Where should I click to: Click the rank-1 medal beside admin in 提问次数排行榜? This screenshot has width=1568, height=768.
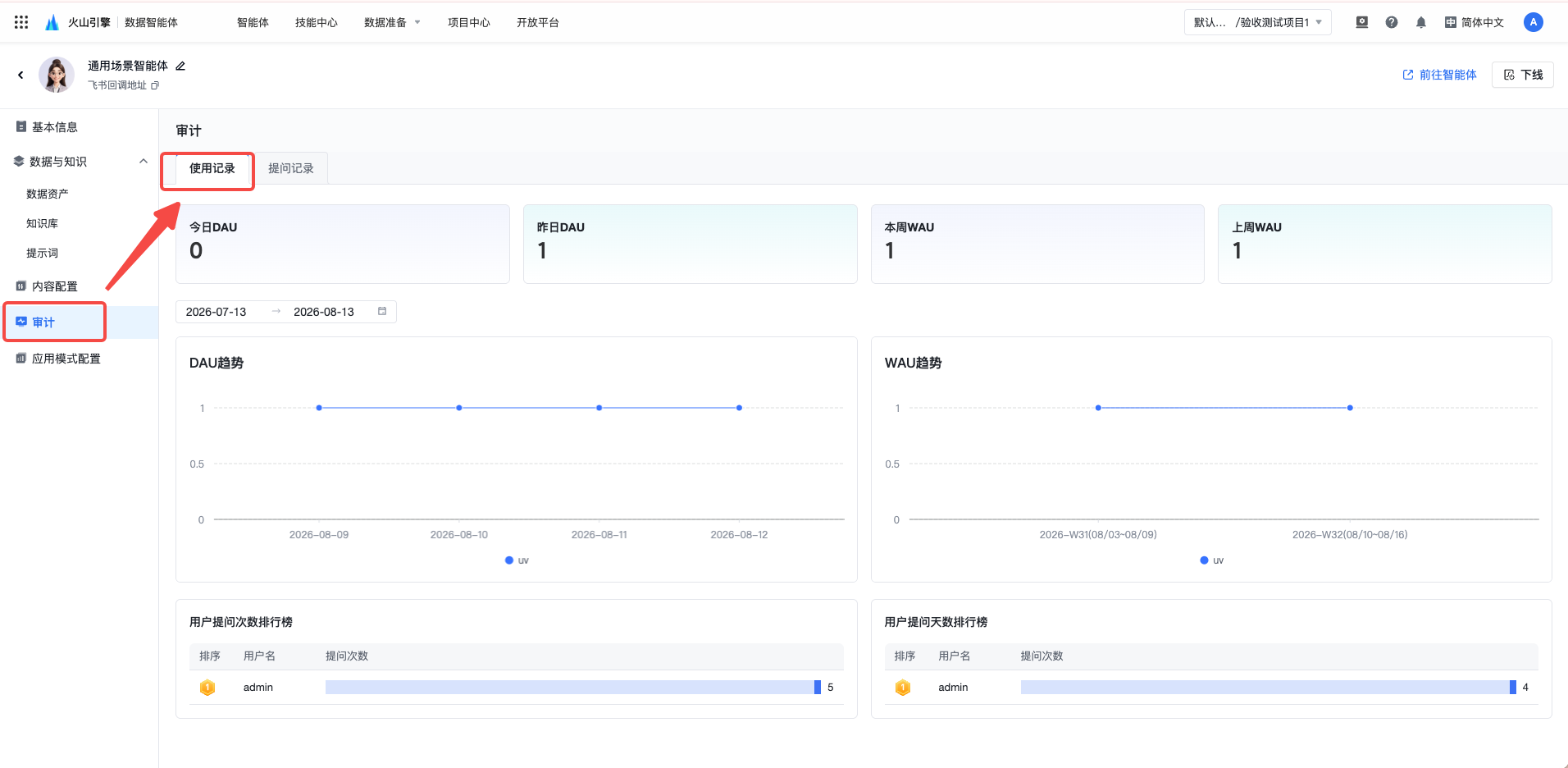[x=207, y=687]
